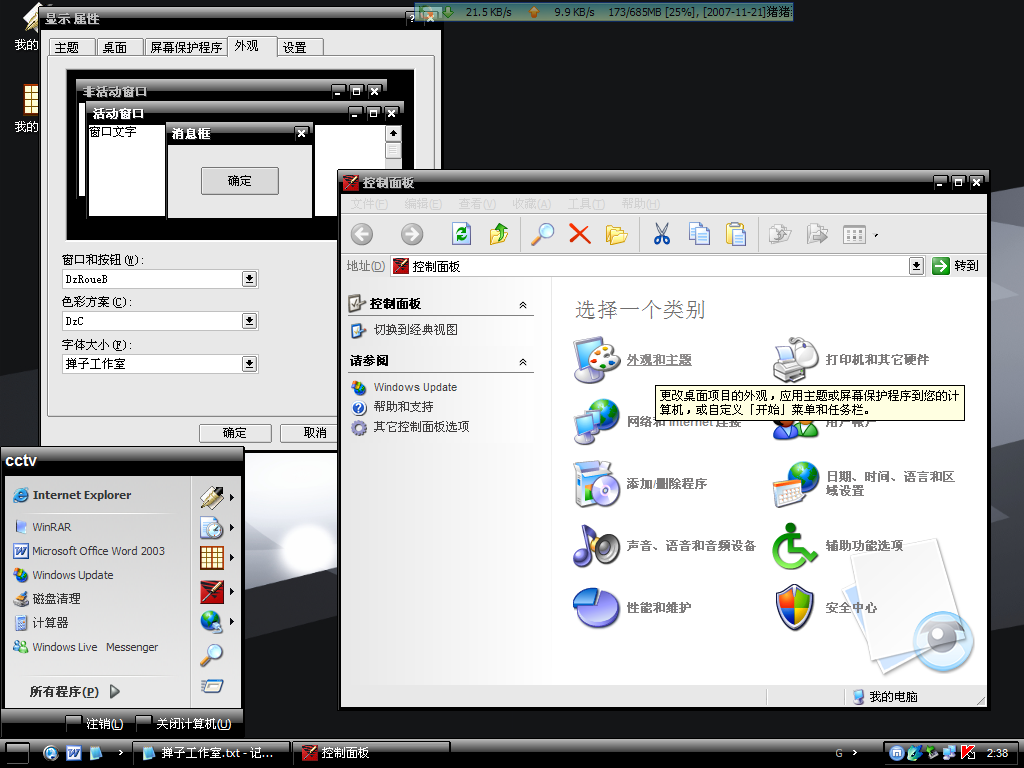The image size is (1024, 768).
Task: Open Windows Update sidebar link
Action: tap(415, 387)
